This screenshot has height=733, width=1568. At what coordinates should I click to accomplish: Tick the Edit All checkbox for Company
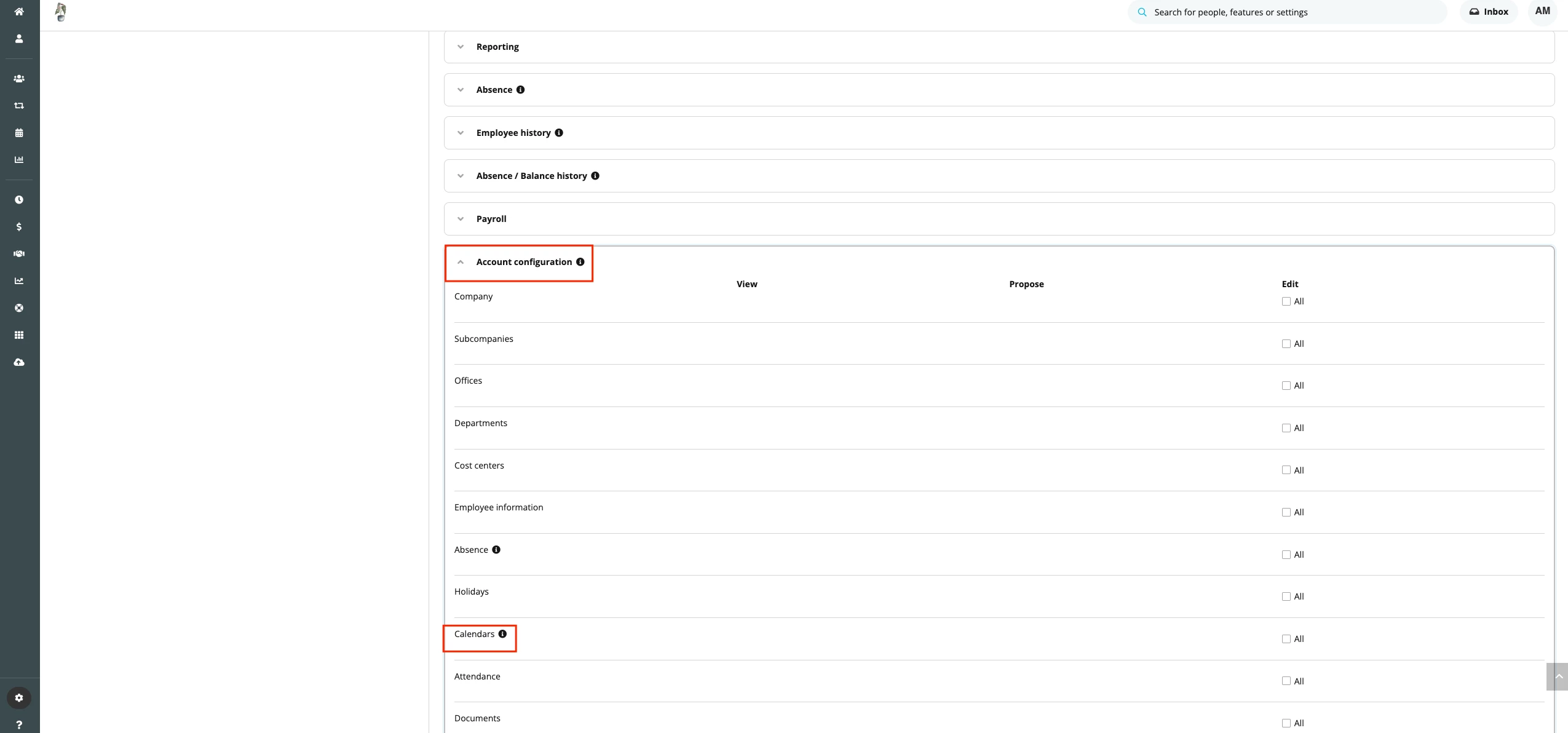1286,301
